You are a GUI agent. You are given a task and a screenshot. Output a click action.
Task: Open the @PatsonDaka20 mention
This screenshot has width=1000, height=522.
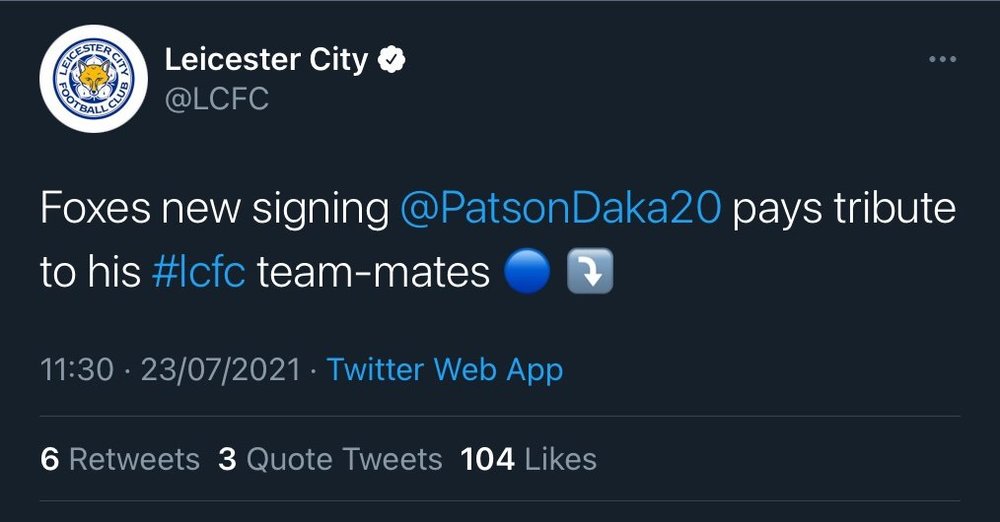coord(561,209)
